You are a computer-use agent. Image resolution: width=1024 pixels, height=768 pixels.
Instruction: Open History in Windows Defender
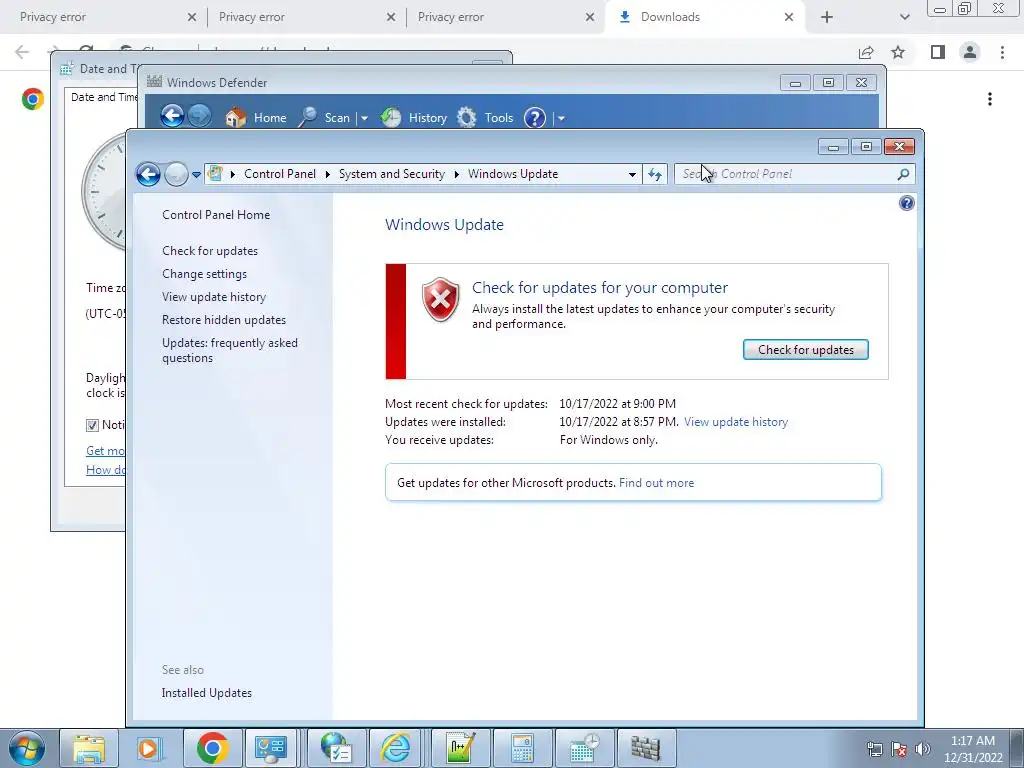pos(414,118)
